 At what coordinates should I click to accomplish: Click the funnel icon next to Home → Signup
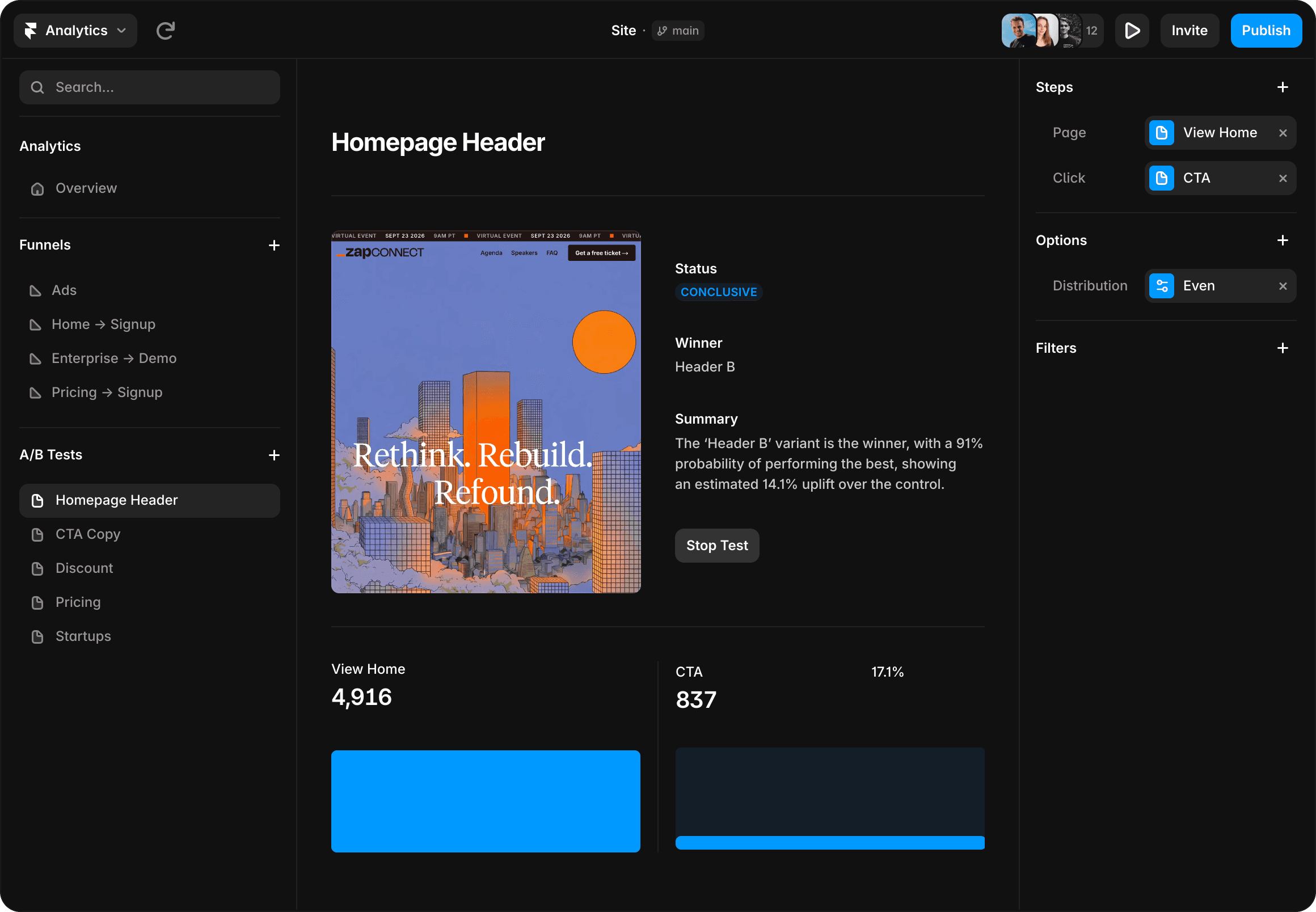(x=35, y=324)
